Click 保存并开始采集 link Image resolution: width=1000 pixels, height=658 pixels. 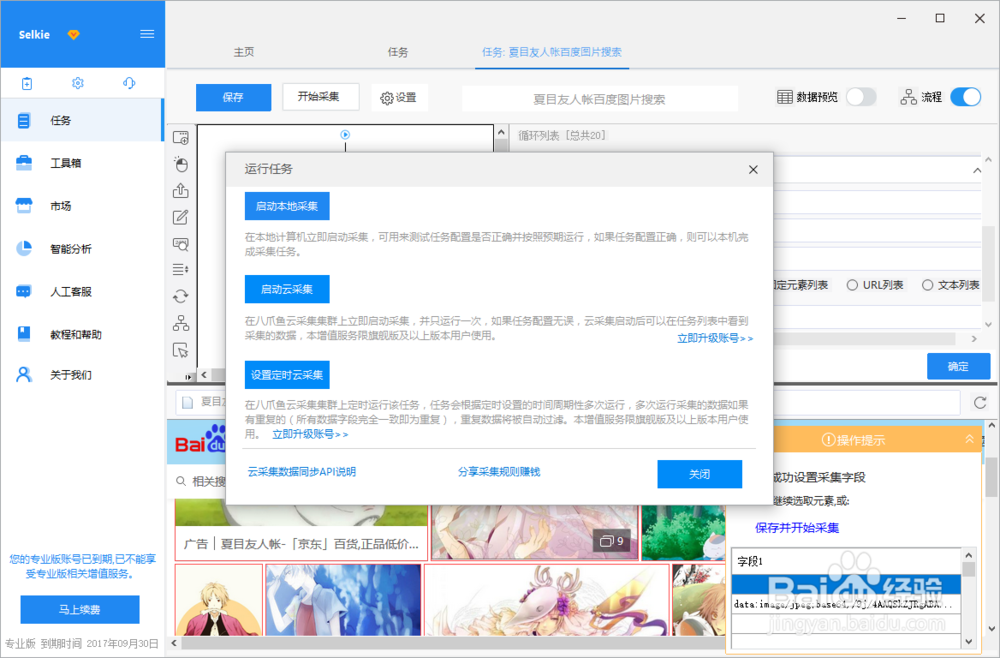[x=797, y=527]
